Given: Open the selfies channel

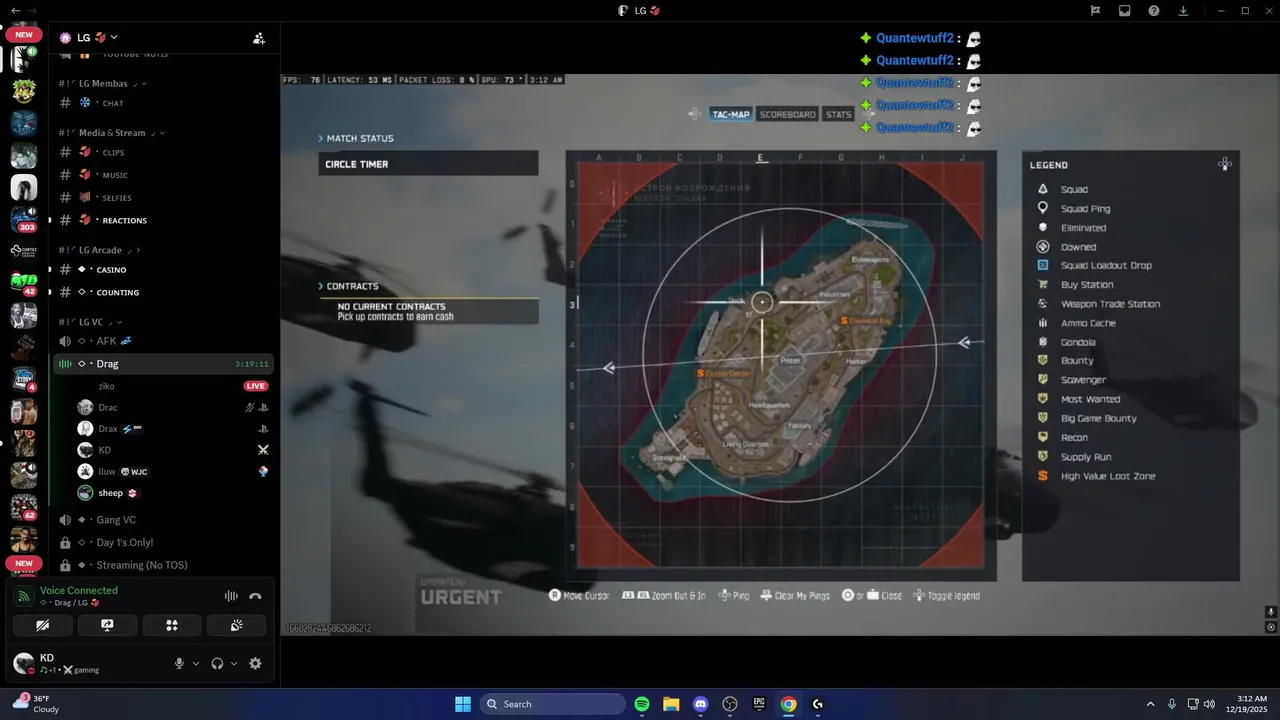Looking at the screenshot, I should (x=163, y=197).
